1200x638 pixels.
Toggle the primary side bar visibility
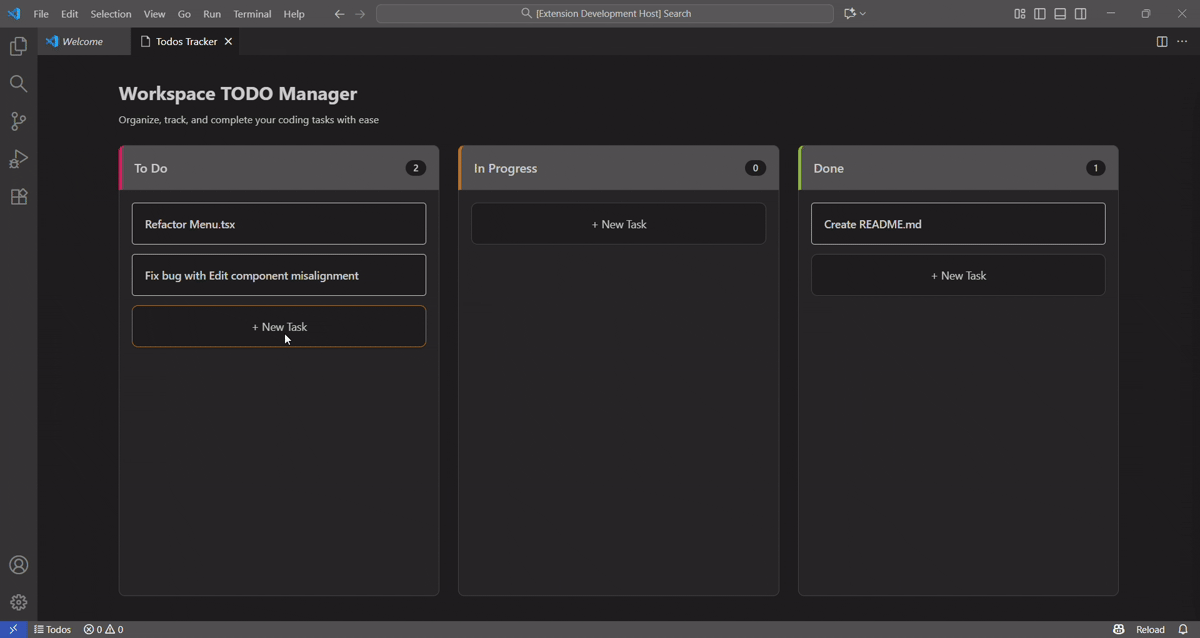(1039, 13)
